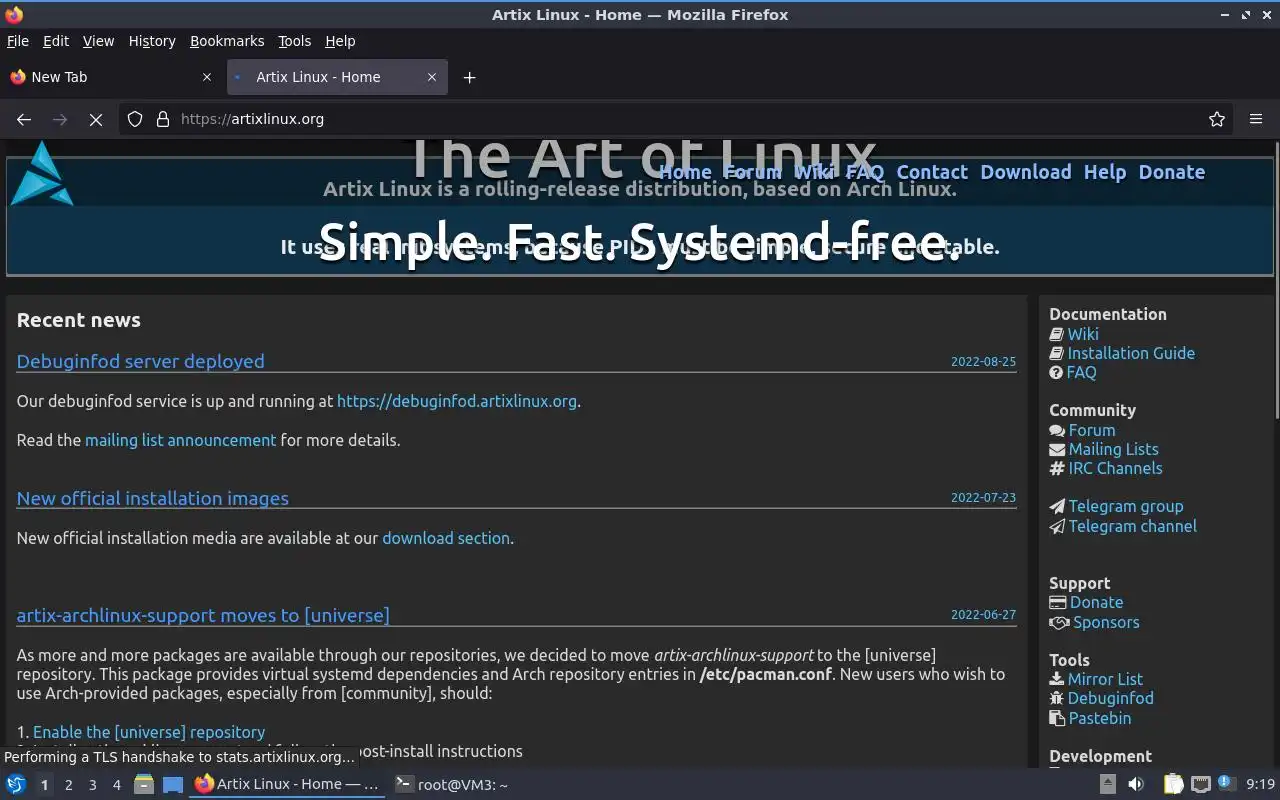Open the Contact link in site header
The image size is (1280, 800).
coord(932,172)
